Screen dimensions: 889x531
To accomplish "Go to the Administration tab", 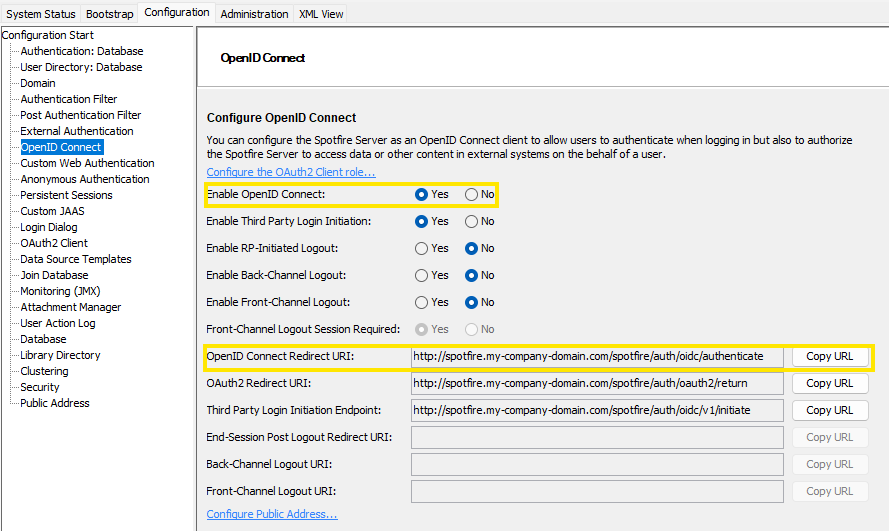I will click(254, 14).
